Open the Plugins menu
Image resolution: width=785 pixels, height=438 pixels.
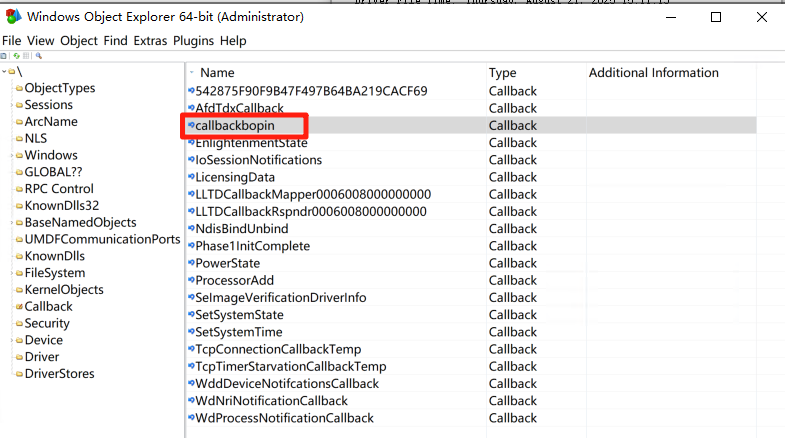click(194, 41)
